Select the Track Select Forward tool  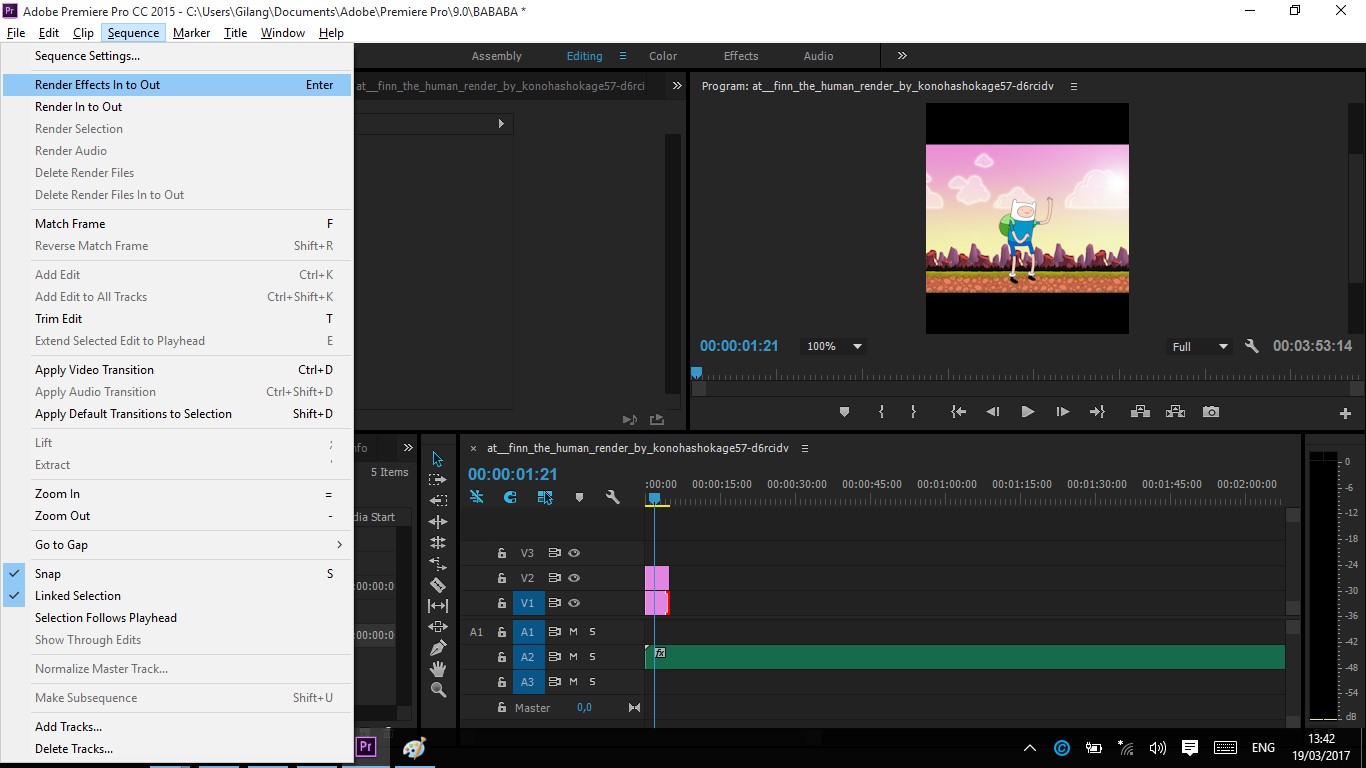(437, 480)
